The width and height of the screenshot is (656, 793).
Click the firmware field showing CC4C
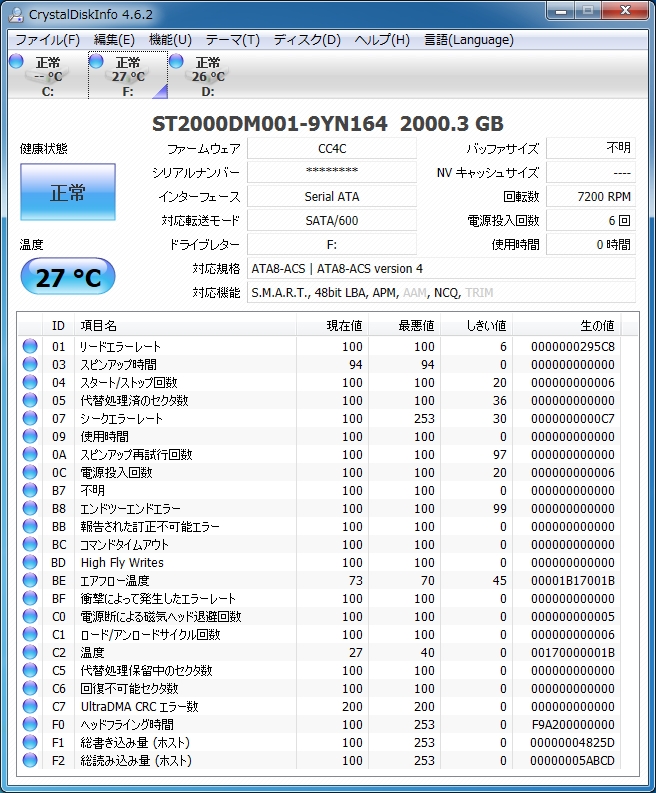(332, 148)
